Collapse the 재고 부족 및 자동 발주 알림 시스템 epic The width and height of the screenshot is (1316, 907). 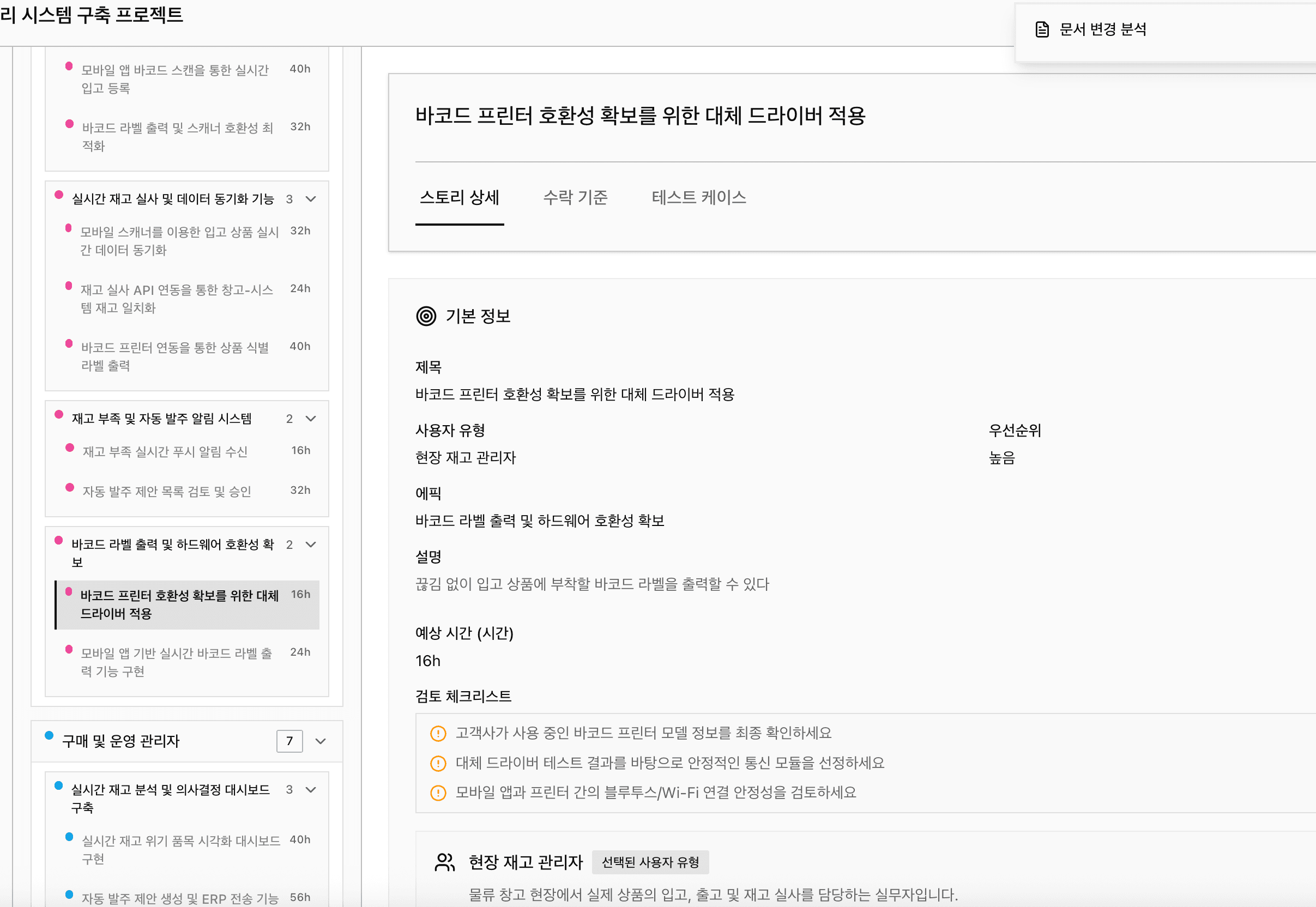click(x=311, y=419)
